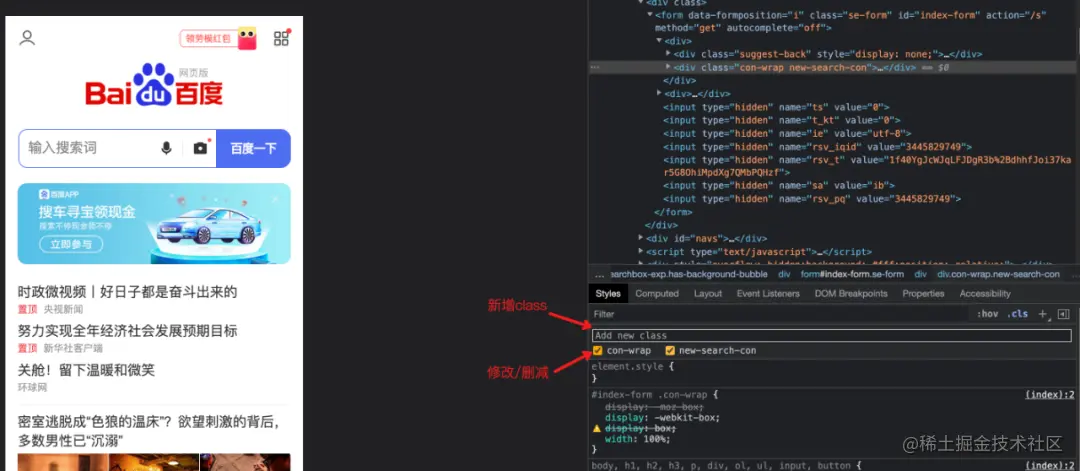The width and height of the screenshot is (1080, 471).
Task: Focus the styles Filter field
Action: pos(782,314)
